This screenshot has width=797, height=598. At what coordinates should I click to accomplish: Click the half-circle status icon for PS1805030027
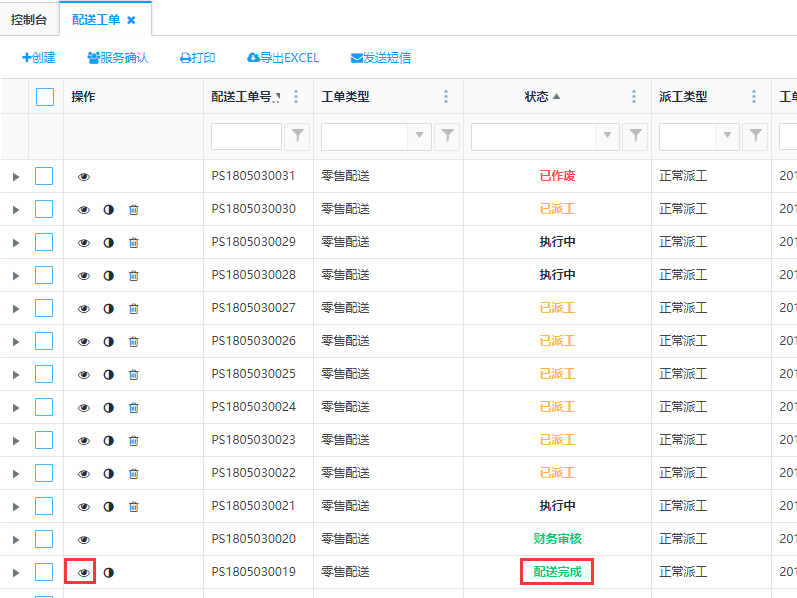coord(109,309)
